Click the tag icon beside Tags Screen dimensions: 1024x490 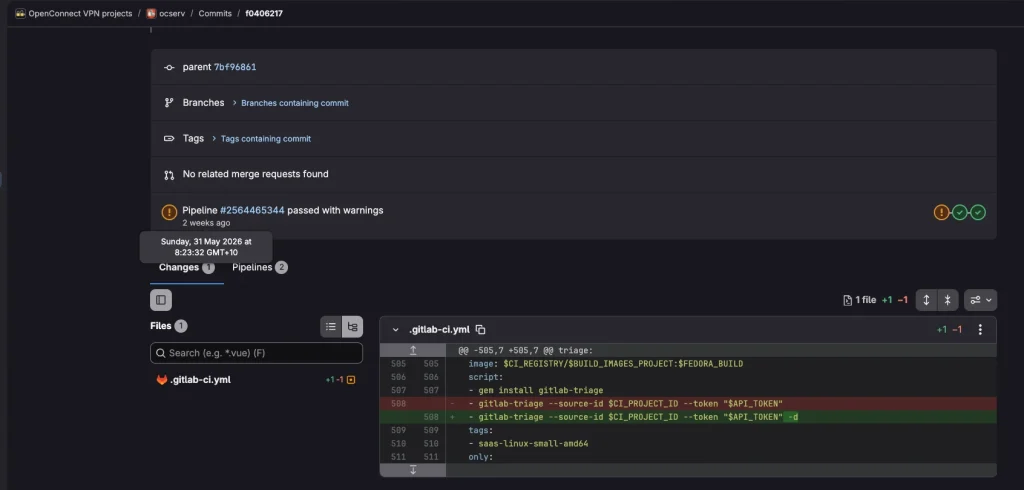pos(169,139)
